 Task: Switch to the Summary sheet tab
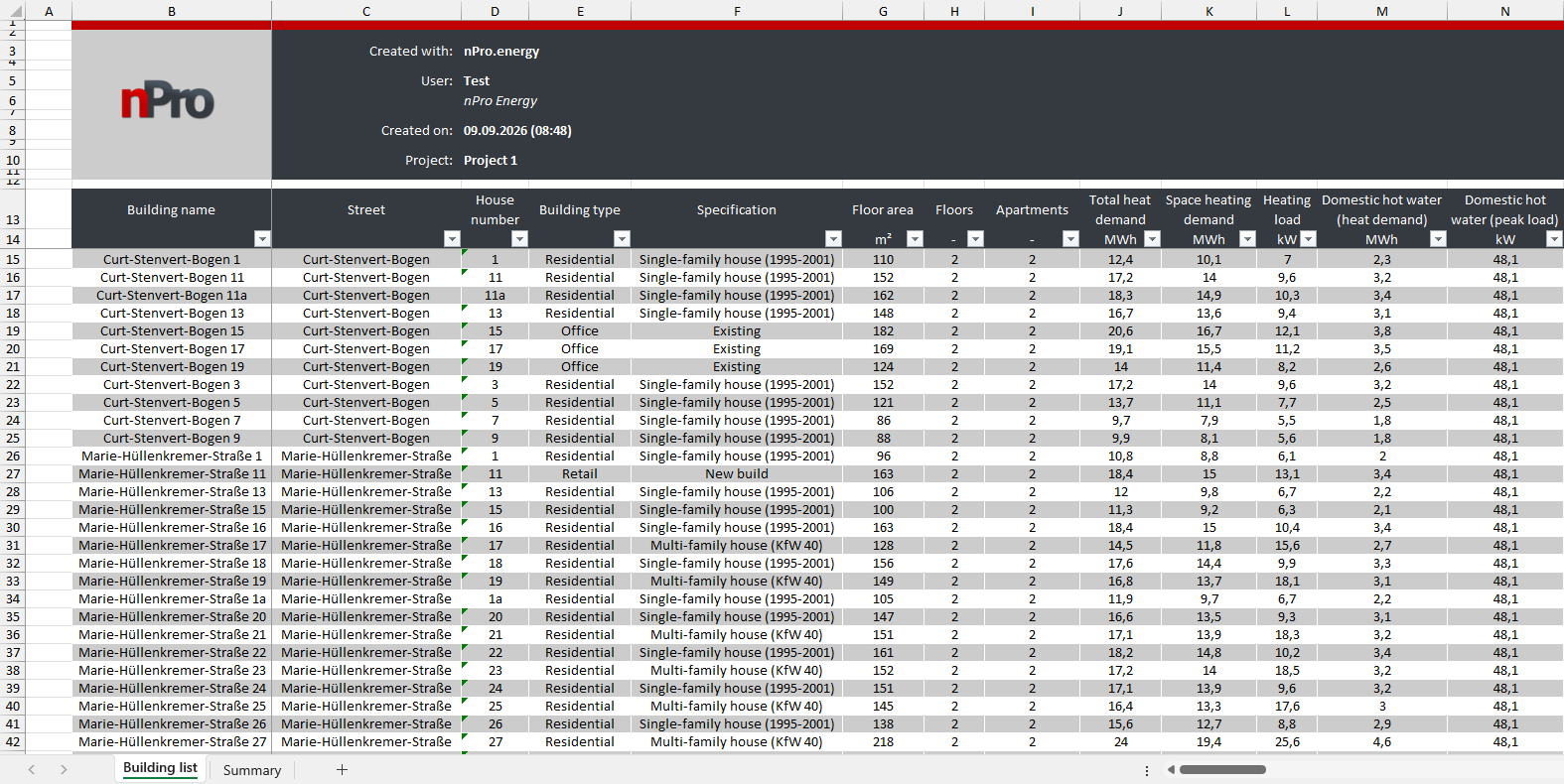point(252,770)
